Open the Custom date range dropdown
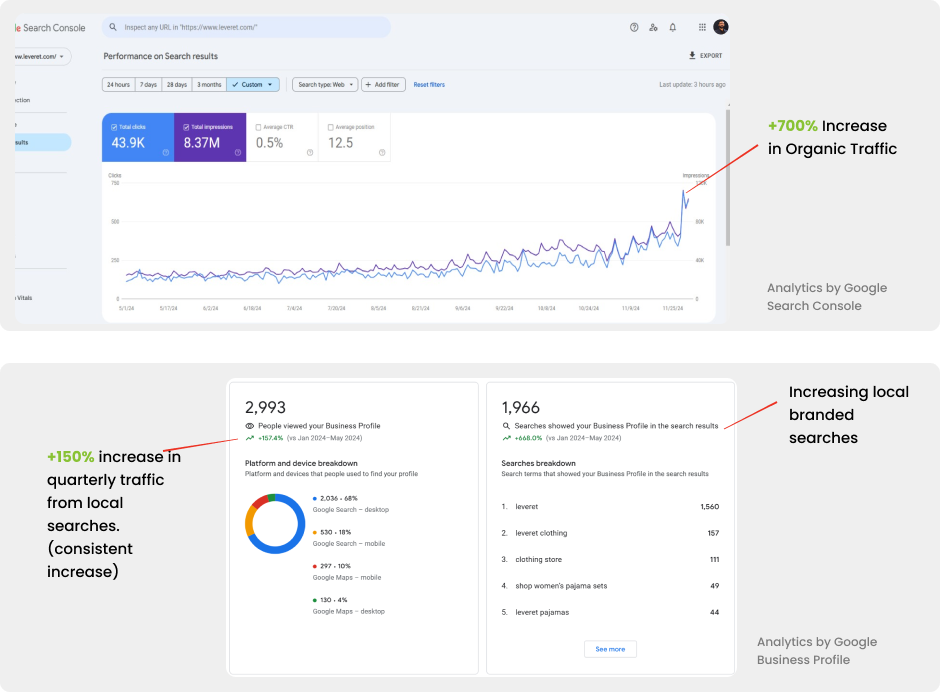This screenshot has height=692, width=940. click(253, 85)
